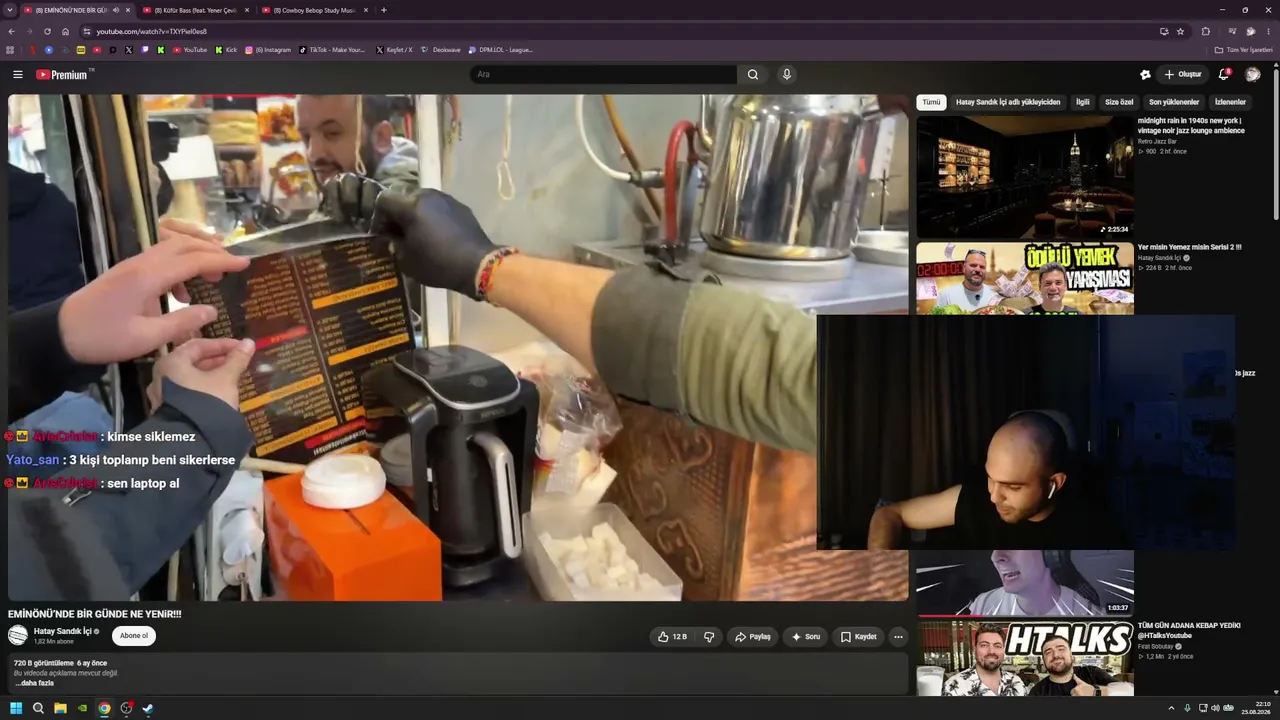Click the Kaydet save button
This screenshot has height=720, width=1280.
click(x=859, y=637)
